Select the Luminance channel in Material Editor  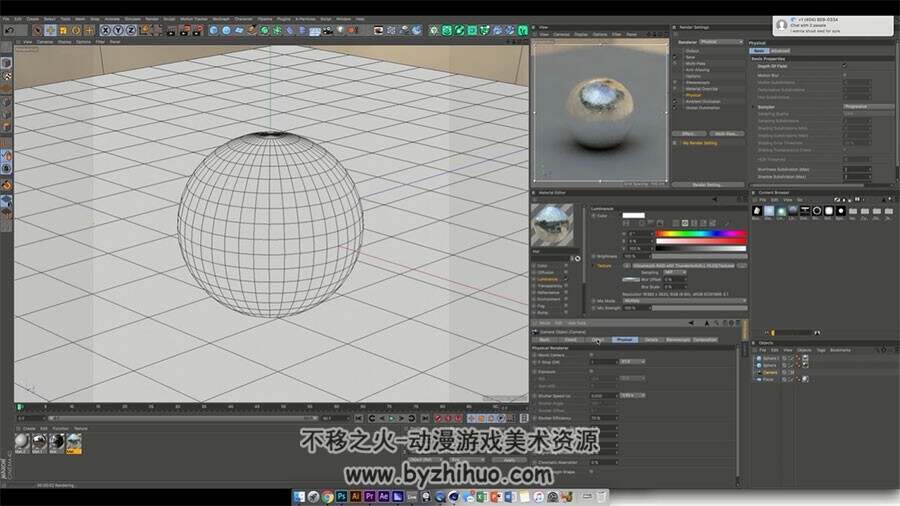pyautogui.click(x=547, y=279)
